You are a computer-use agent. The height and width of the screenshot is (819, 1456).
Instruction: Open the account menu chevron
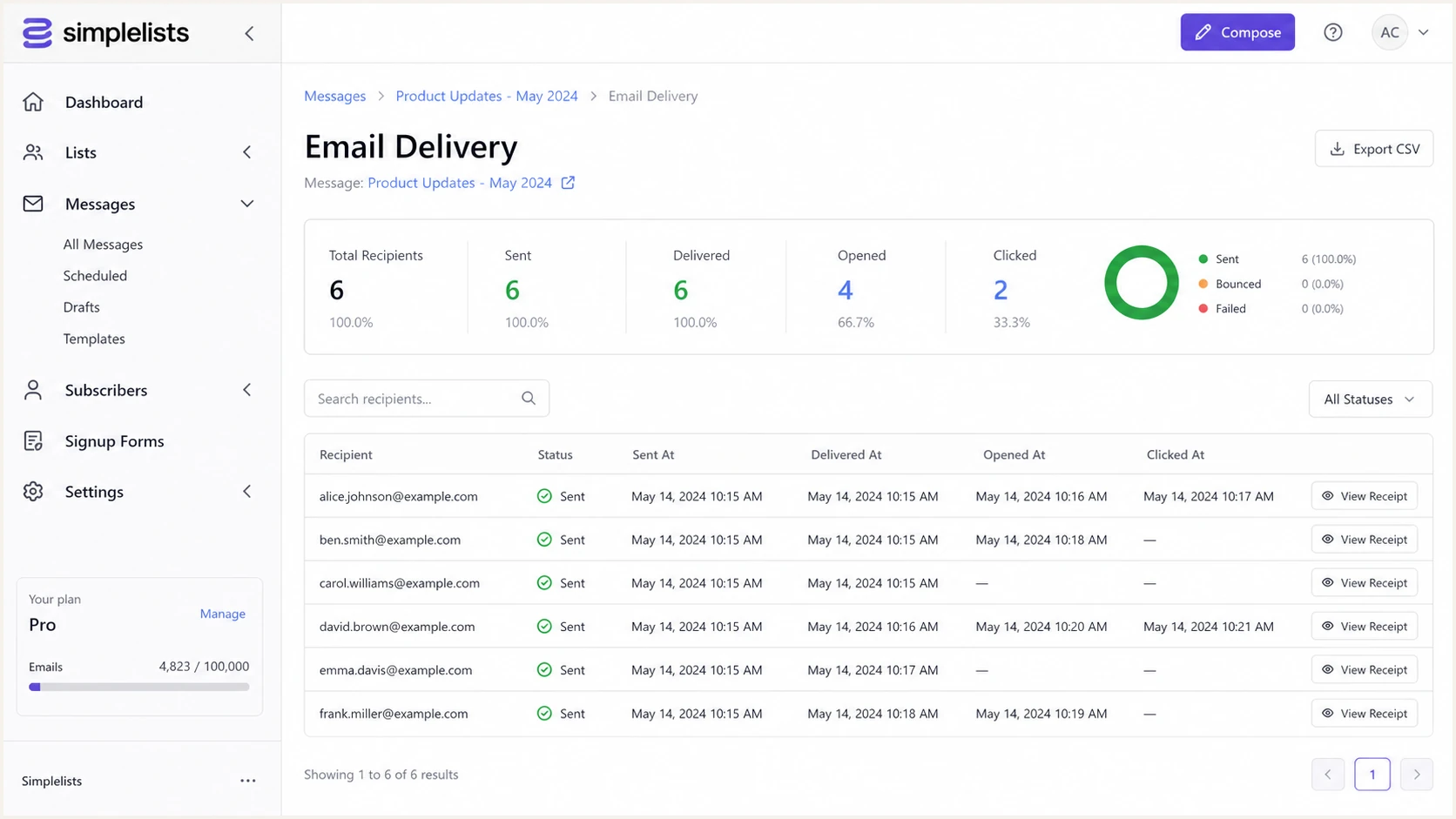tap(1424, 32)
